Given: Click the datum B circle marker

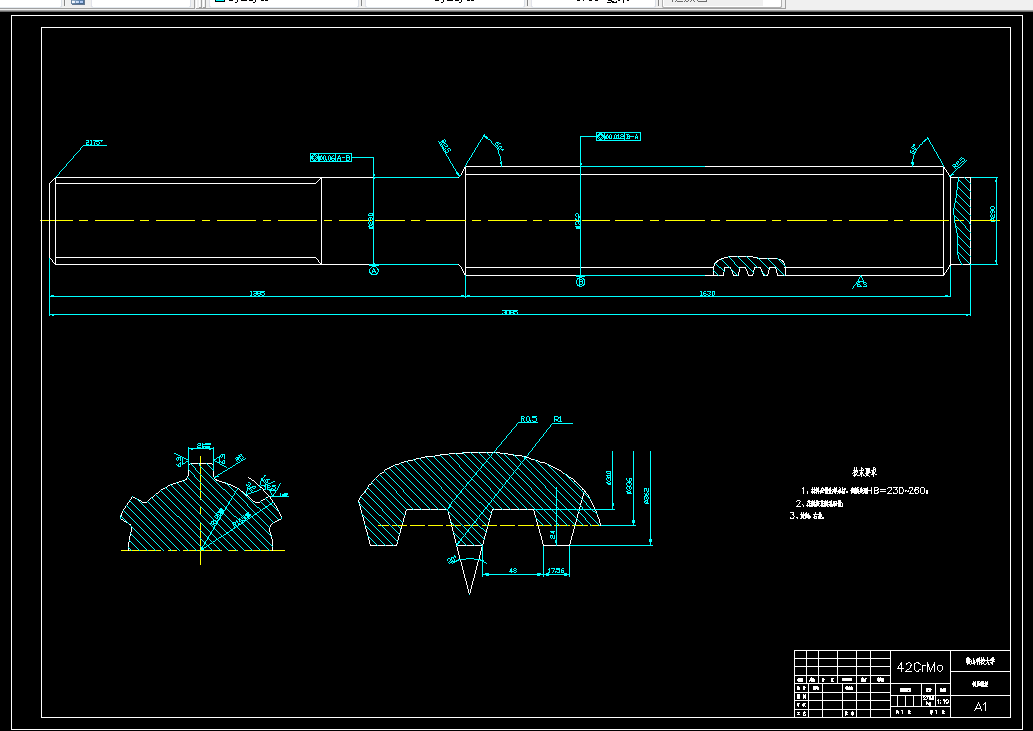Looking at the screenshot, I should [580, 282].
